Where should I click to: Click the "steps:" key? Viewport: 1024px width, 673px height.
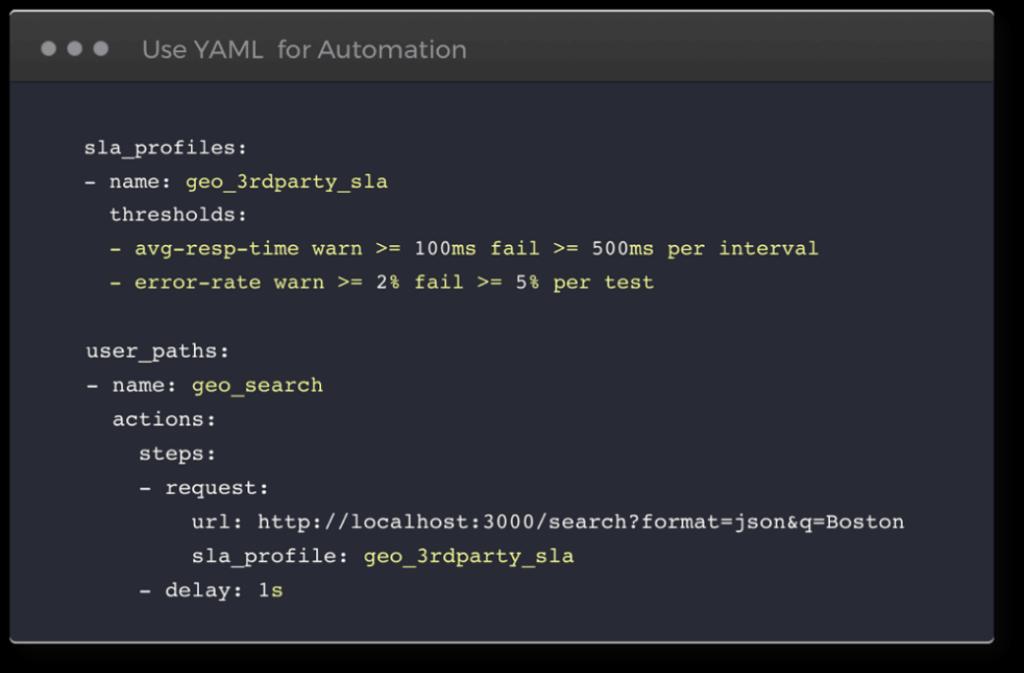click(x=177, y=453)
